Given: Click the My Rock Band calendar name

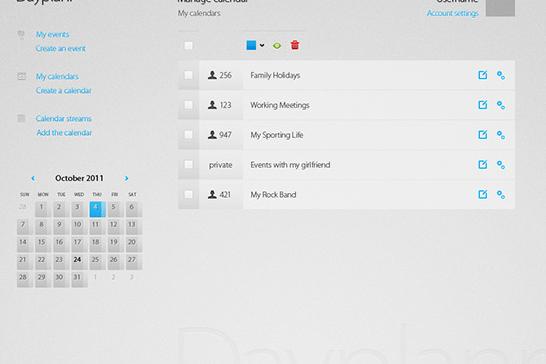Looking at the screenshot, I should tap(273, 195).
